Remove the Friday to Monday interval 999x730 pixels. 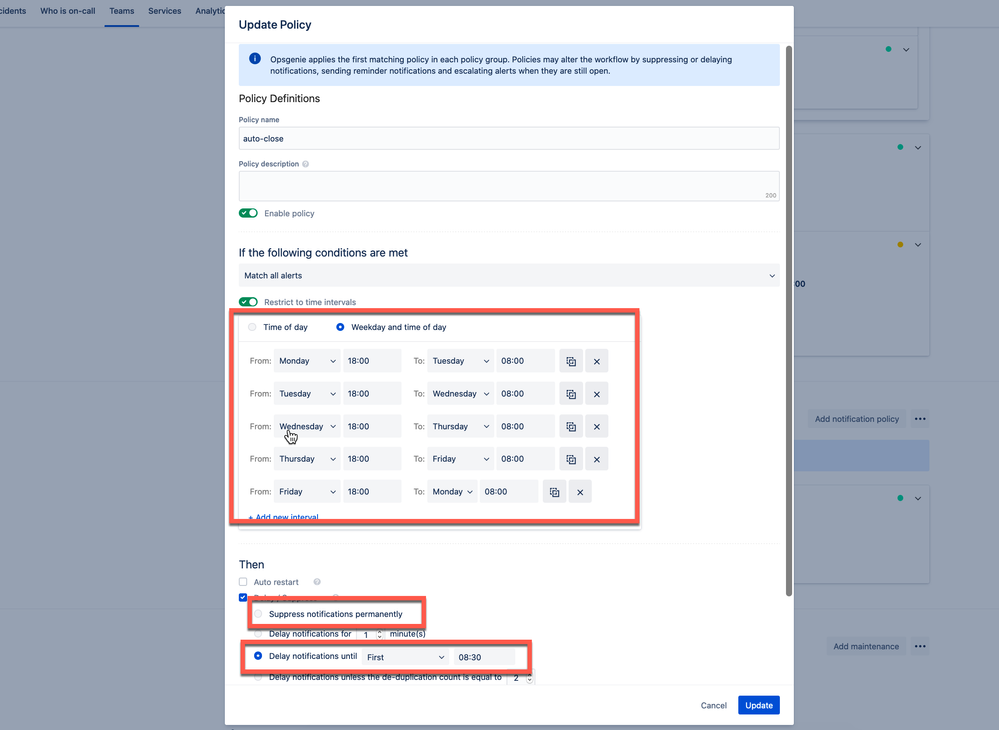(x=580, y=492)
